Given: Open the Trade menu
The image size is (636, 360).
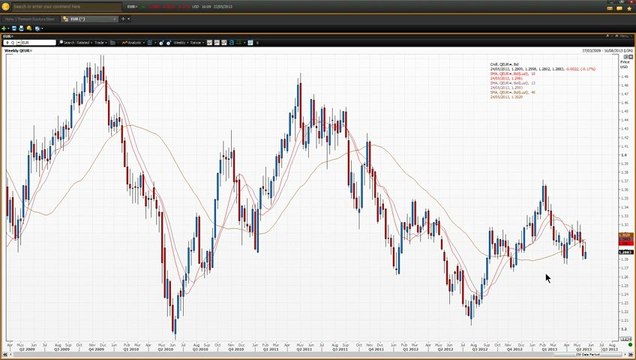Looking at the screenshot, I should pos(101,43).
